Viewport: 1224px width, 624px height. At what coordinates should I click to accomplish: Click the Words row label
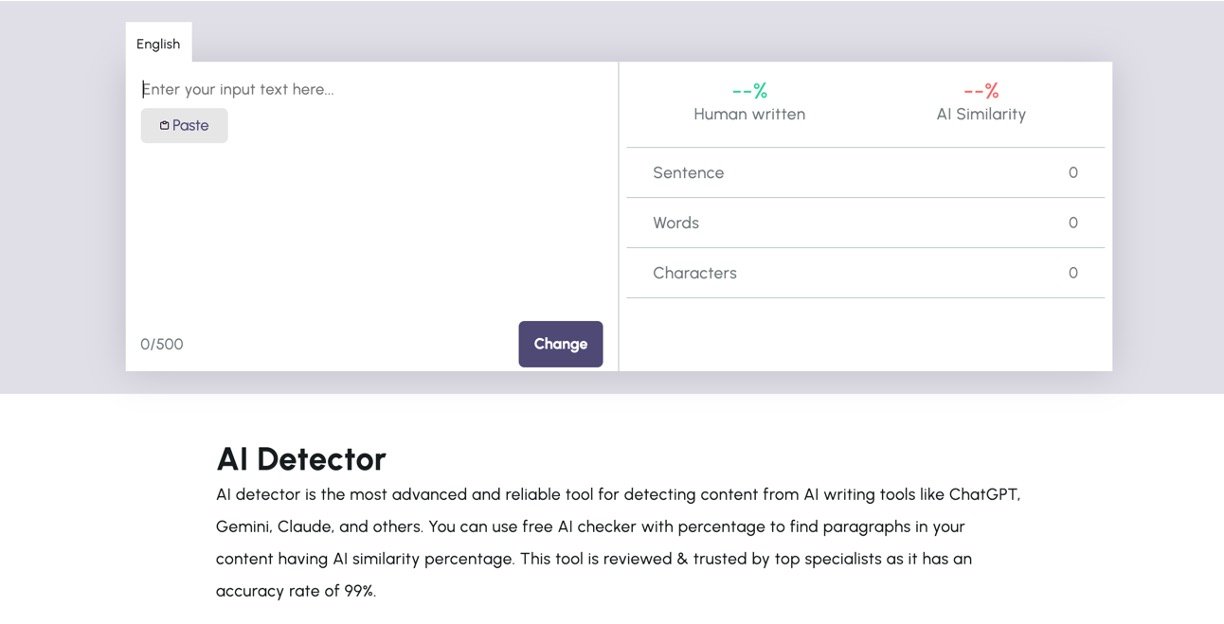(x=676, y=223)
